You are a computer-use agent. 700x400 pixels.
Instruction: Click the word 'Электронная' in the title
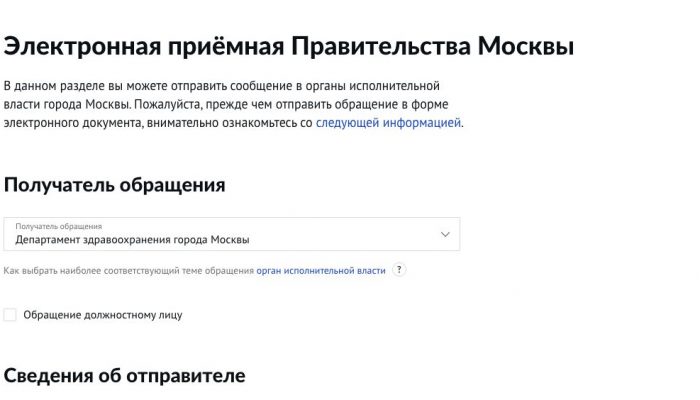83,47
